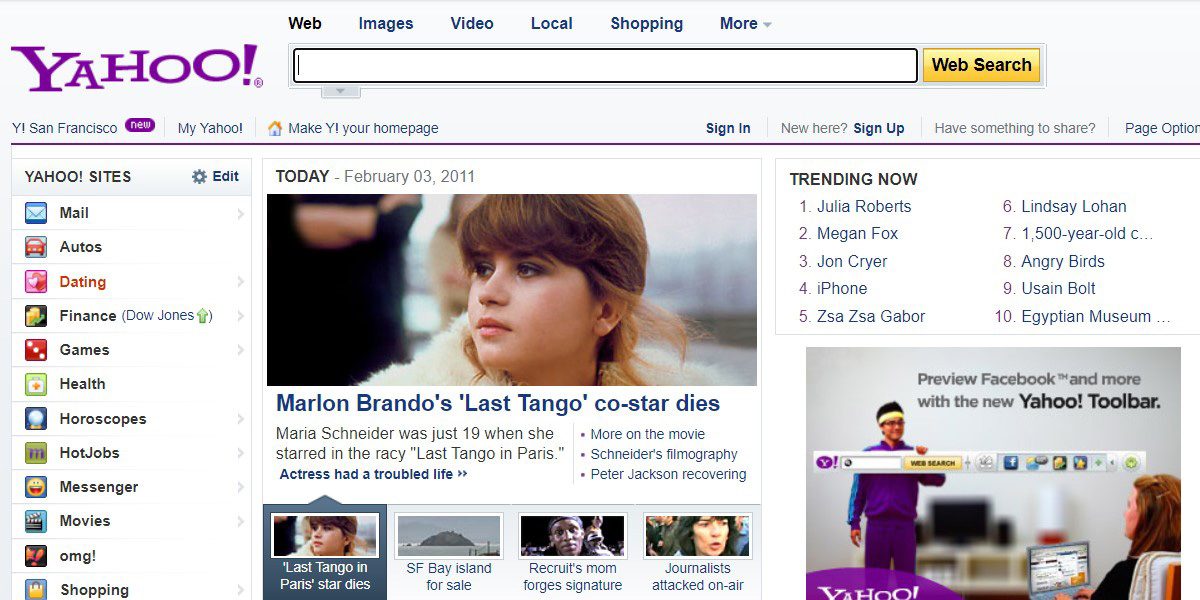This screenshot has height=600, width=1200.
Task: Click the house icon beside Make Y! your homepage
Action: point(275,128)
